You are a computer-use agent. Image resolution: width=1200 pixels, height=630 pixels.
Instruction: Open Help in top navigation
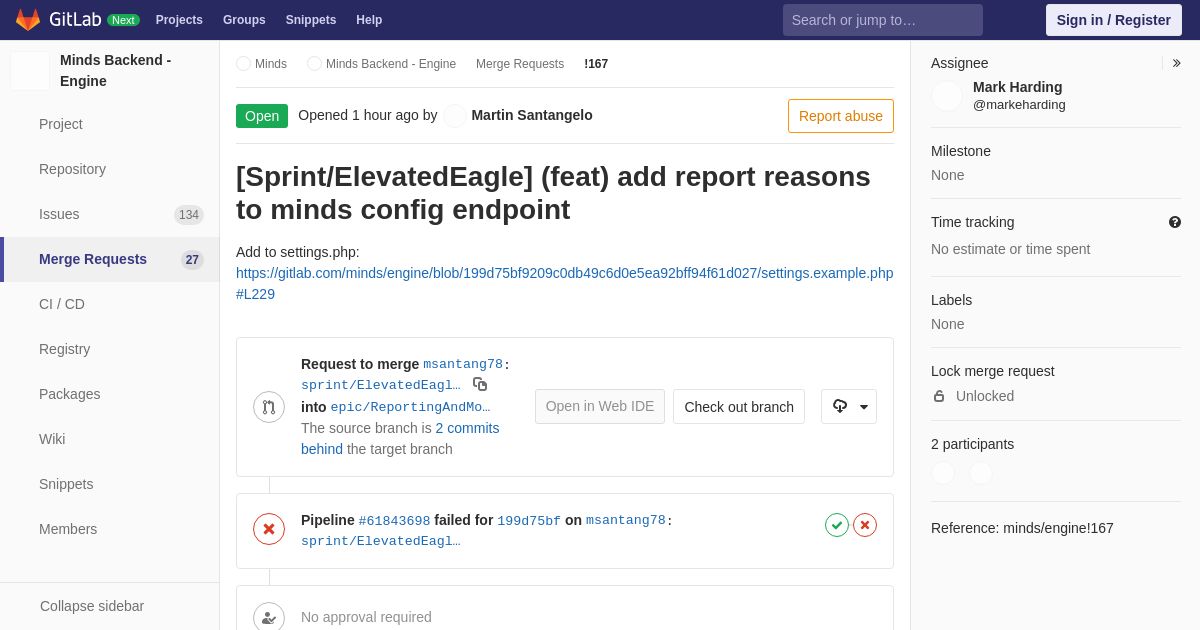pyautogui.click(x=369, y=20)
